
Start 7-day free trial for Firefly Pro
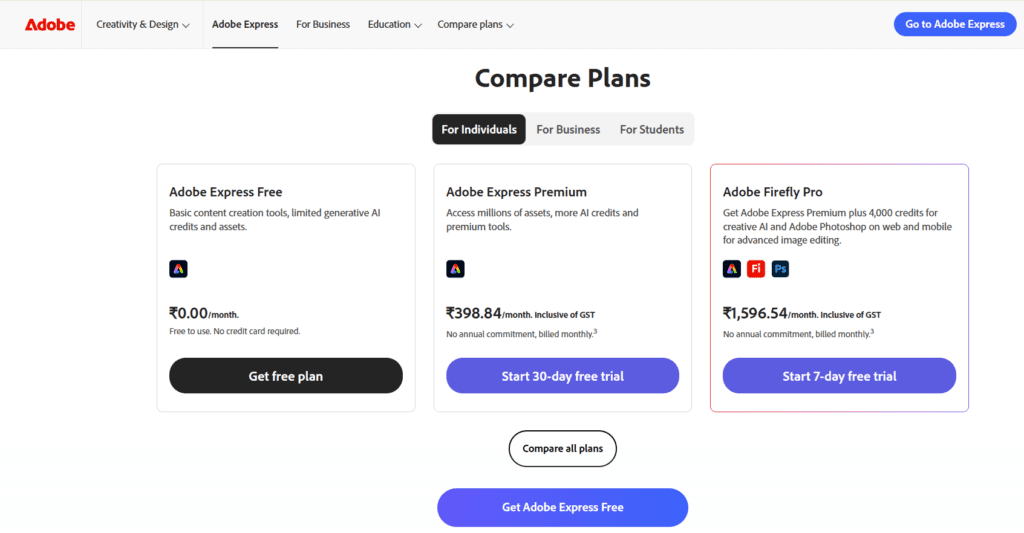click(839, 376)
